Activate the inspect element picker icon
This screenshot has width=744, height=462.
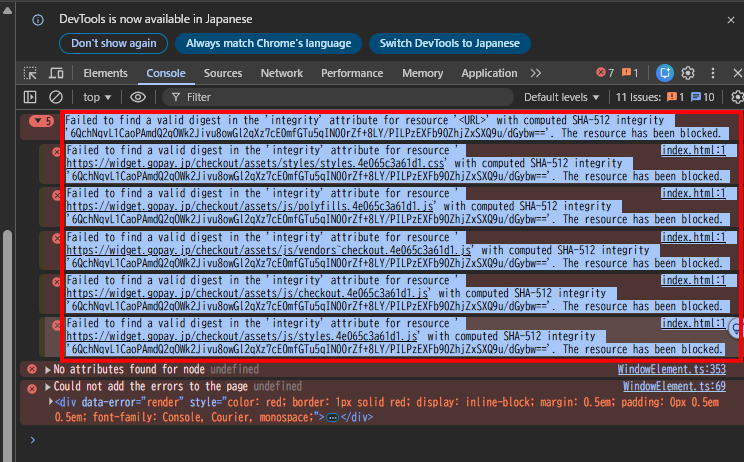(x=30, y=73)
